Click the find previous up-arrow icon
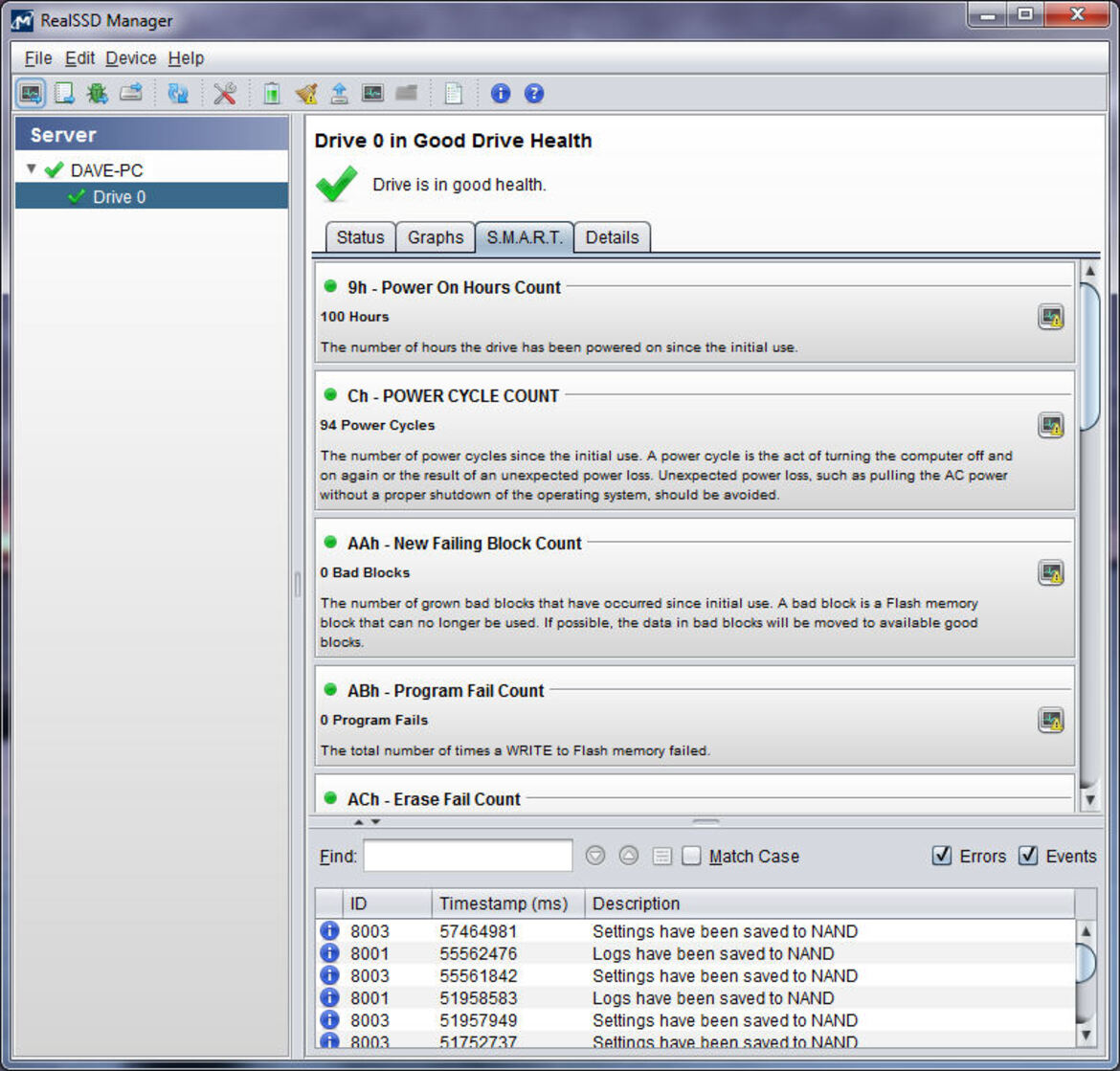The height and width of the screenshot is (1071, 1120). (629, 856)
